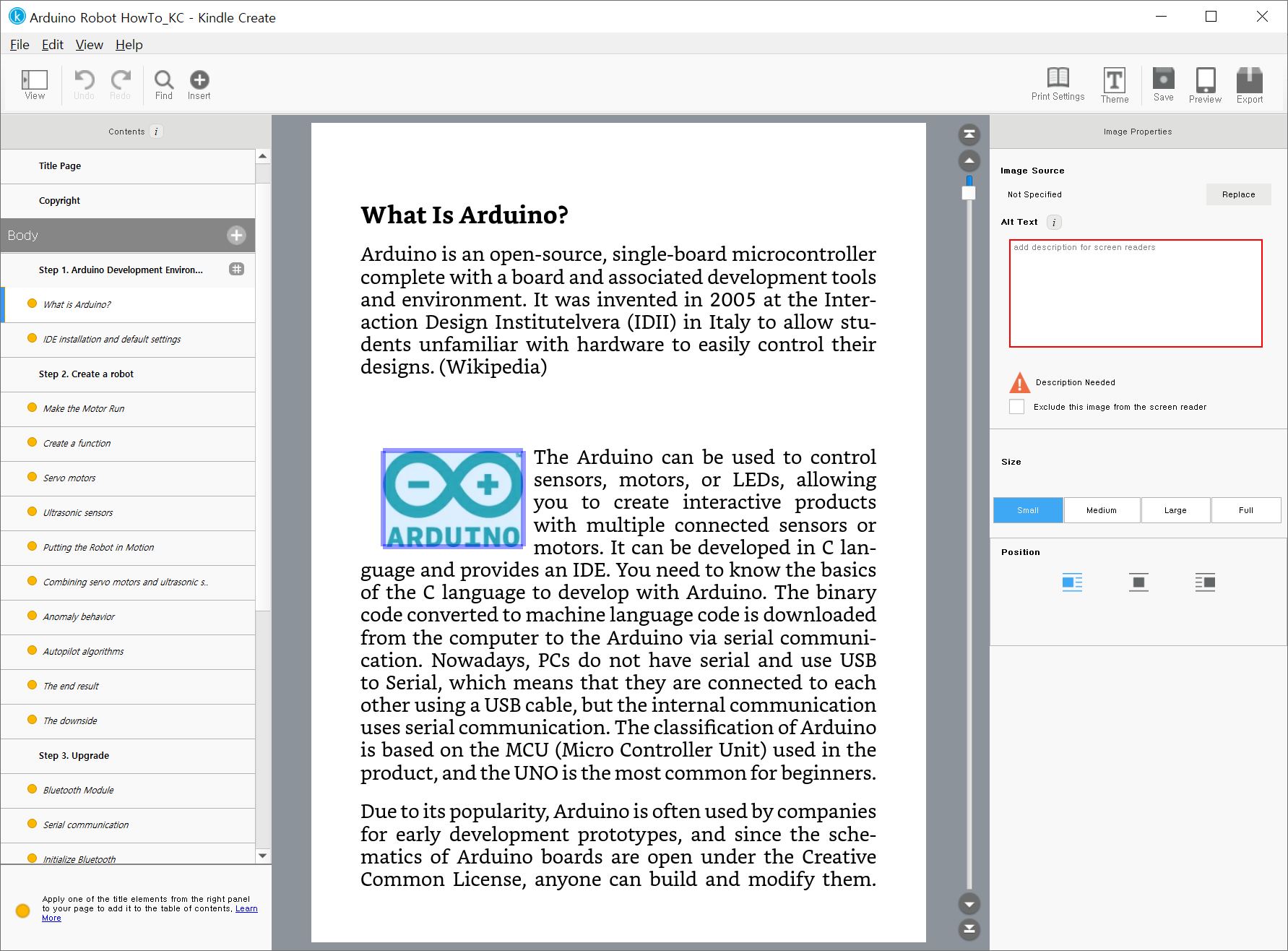Screen dimensions: 1288x951
Task: Launch the Preview tool
Action: pos(1205,85)
